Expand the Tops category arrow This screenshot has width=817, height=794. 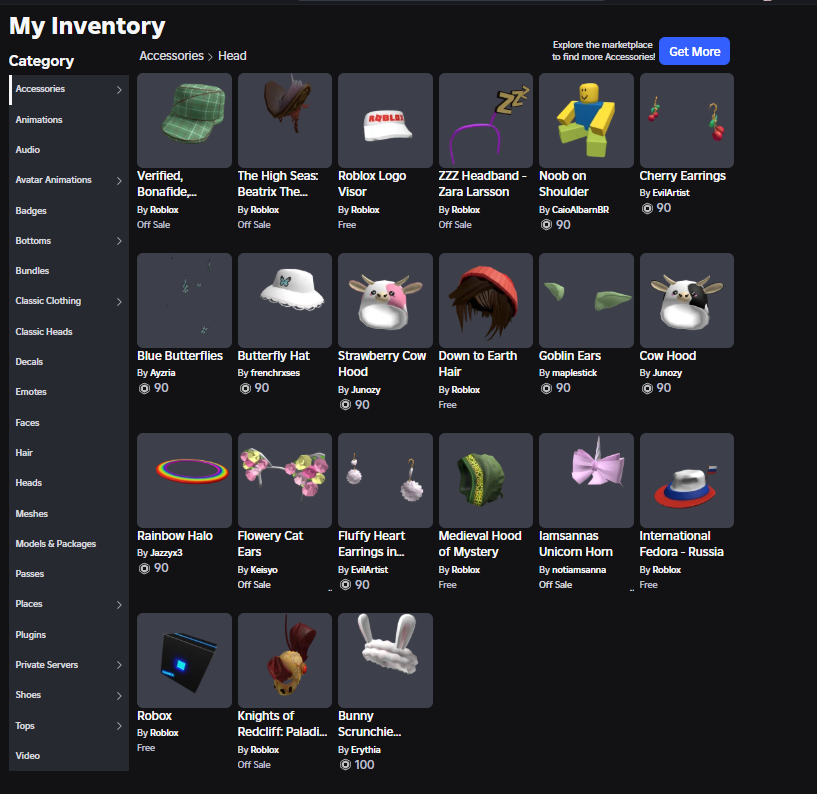click(119, 726)
